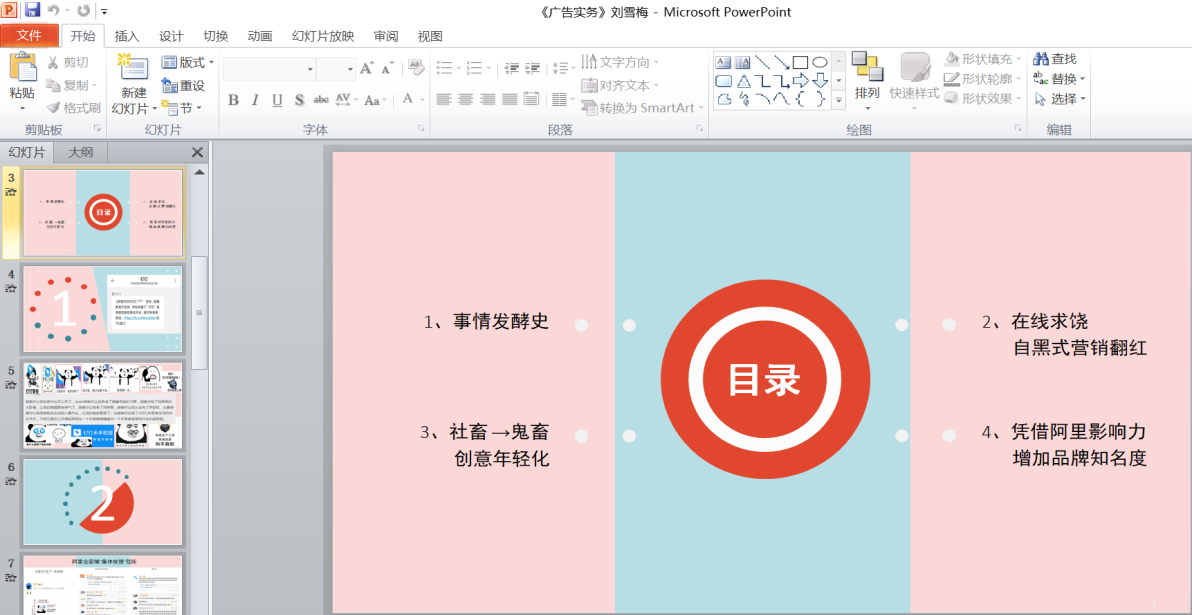Click the Save icon in quick access toolbar
Image resolution: width=1192 pixels, height=615 pixels.
tap(32, 11)
